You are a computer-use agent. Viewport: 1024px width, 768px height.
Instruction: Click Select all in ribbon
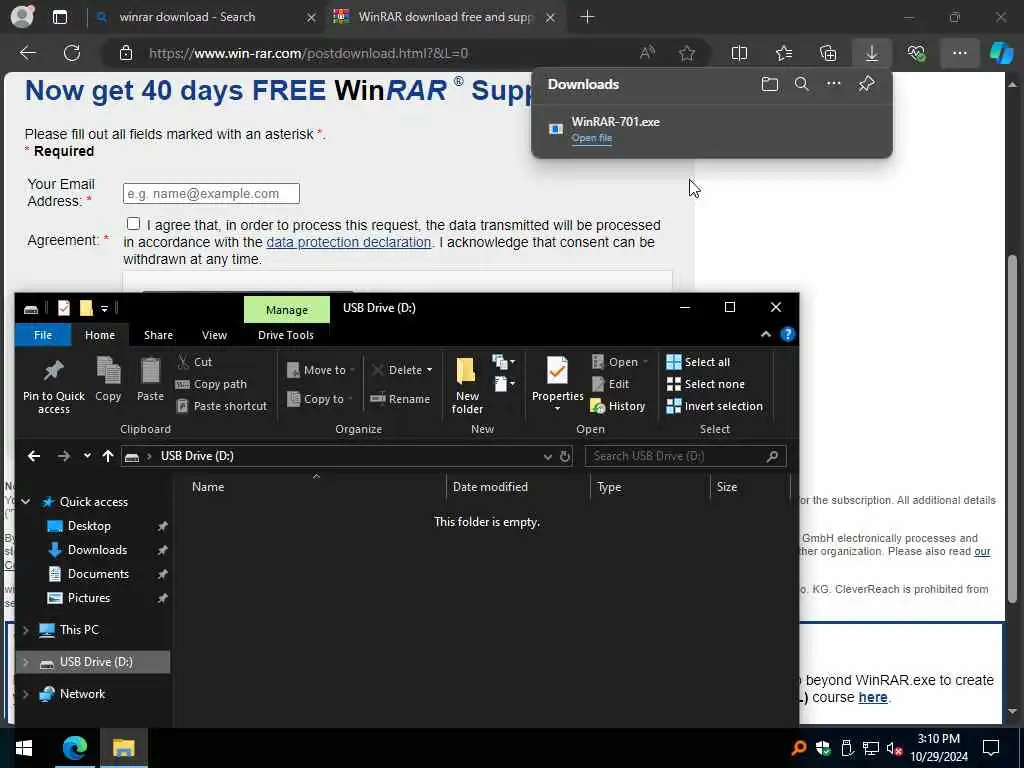click(698, 362)
